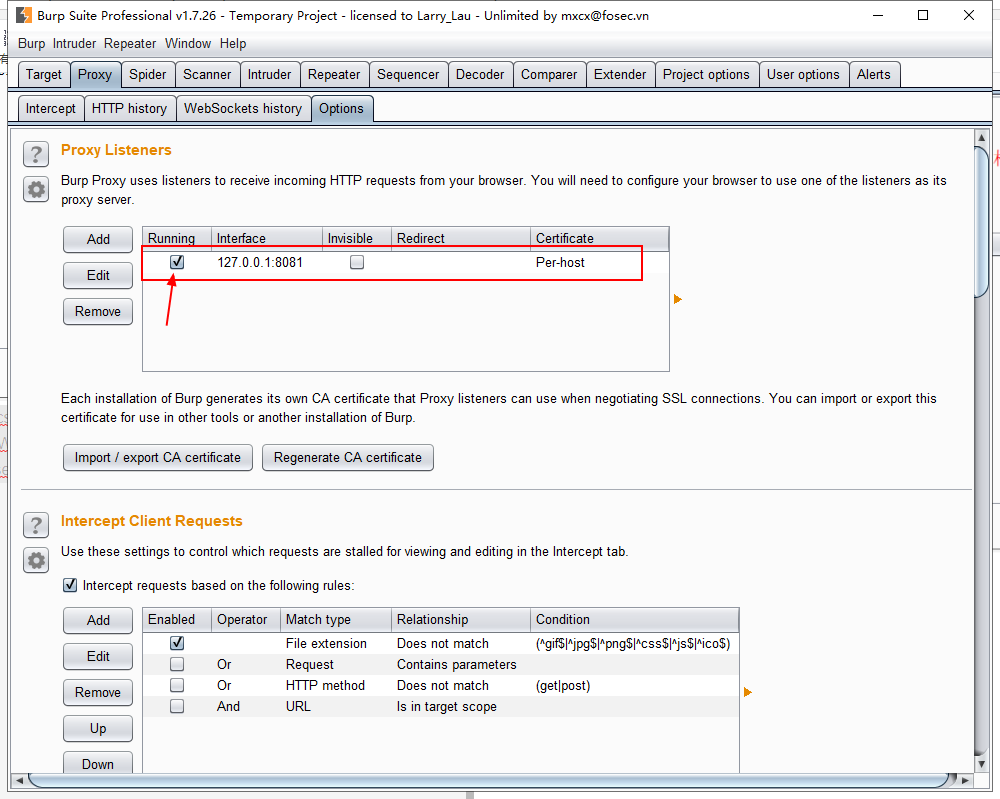
Task: Go to the Intercept sub-tab
Action: point(50,108)
